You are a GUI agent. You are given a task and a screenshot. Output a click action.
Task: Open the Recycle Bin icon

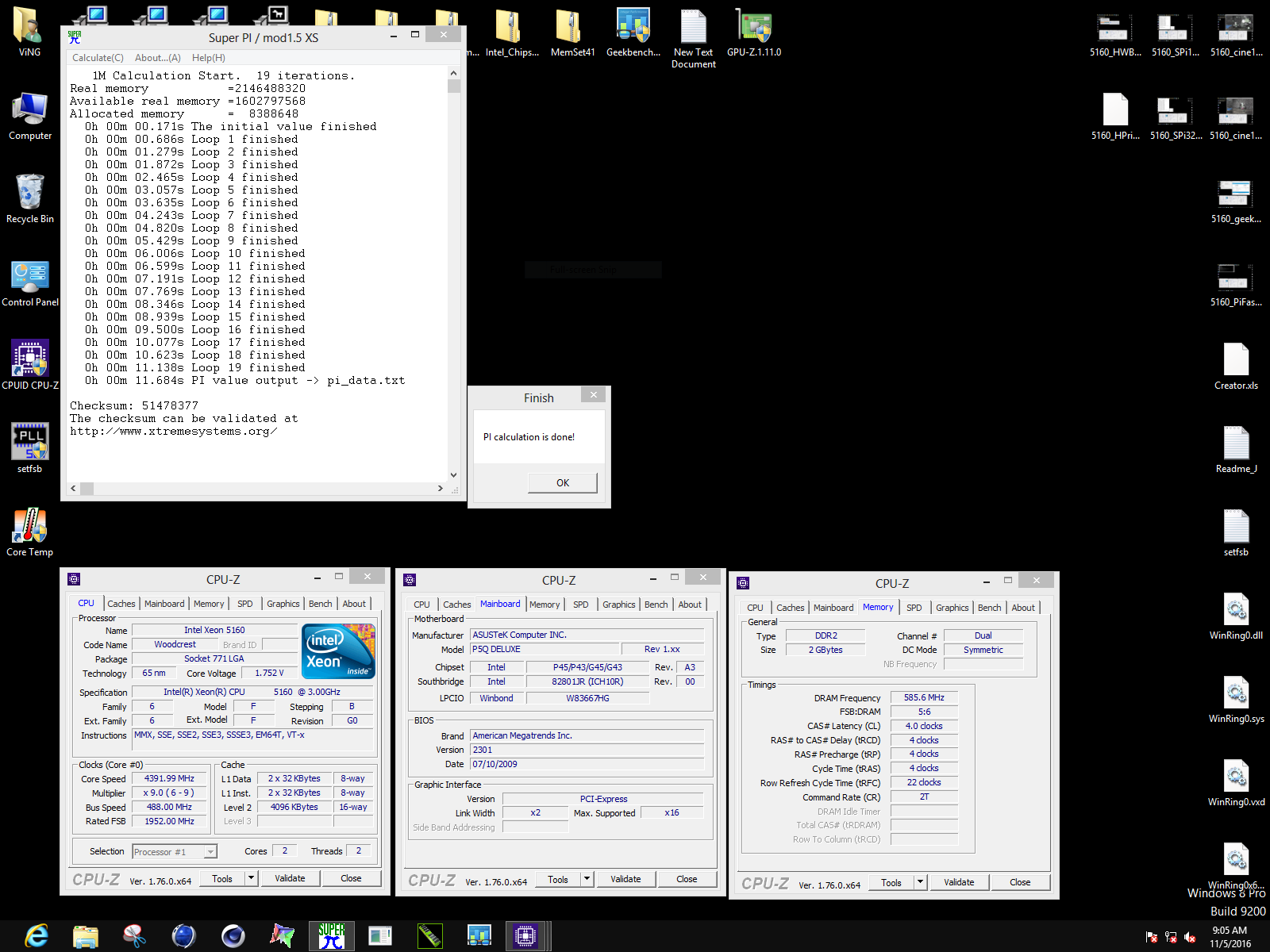click(x=29, y=198)
